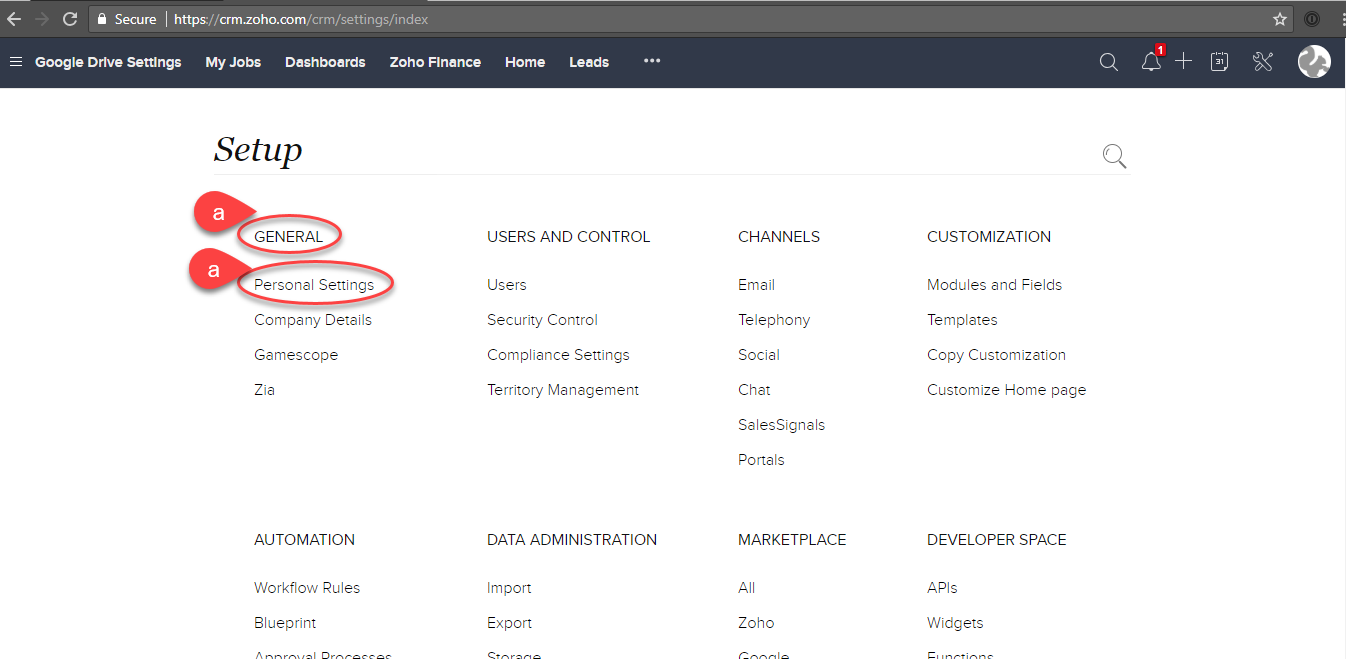Open the Google Drive Settings tab
Screen dimensions: 1346x659
pyautogui.click(x=108, y=62)
